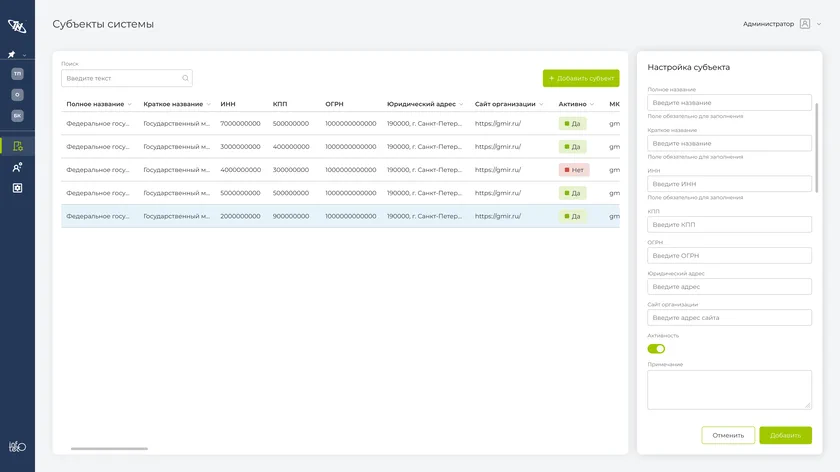Open the https://gmir.ru/ link in the 4000000000 row
The height and width of the screenshot is (472, 840).
pos(498,170)
